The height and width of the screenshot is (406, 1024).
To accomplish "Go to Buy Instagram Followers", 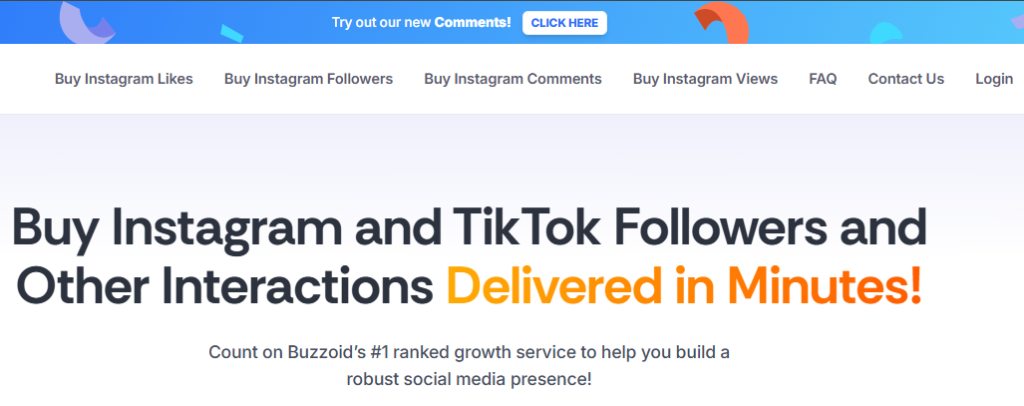I will [308, 79].
